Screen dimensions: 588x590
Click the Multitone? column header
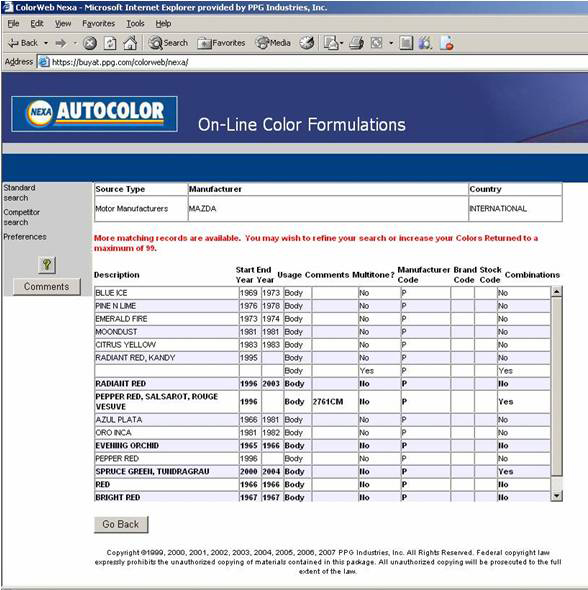[373, 275]
